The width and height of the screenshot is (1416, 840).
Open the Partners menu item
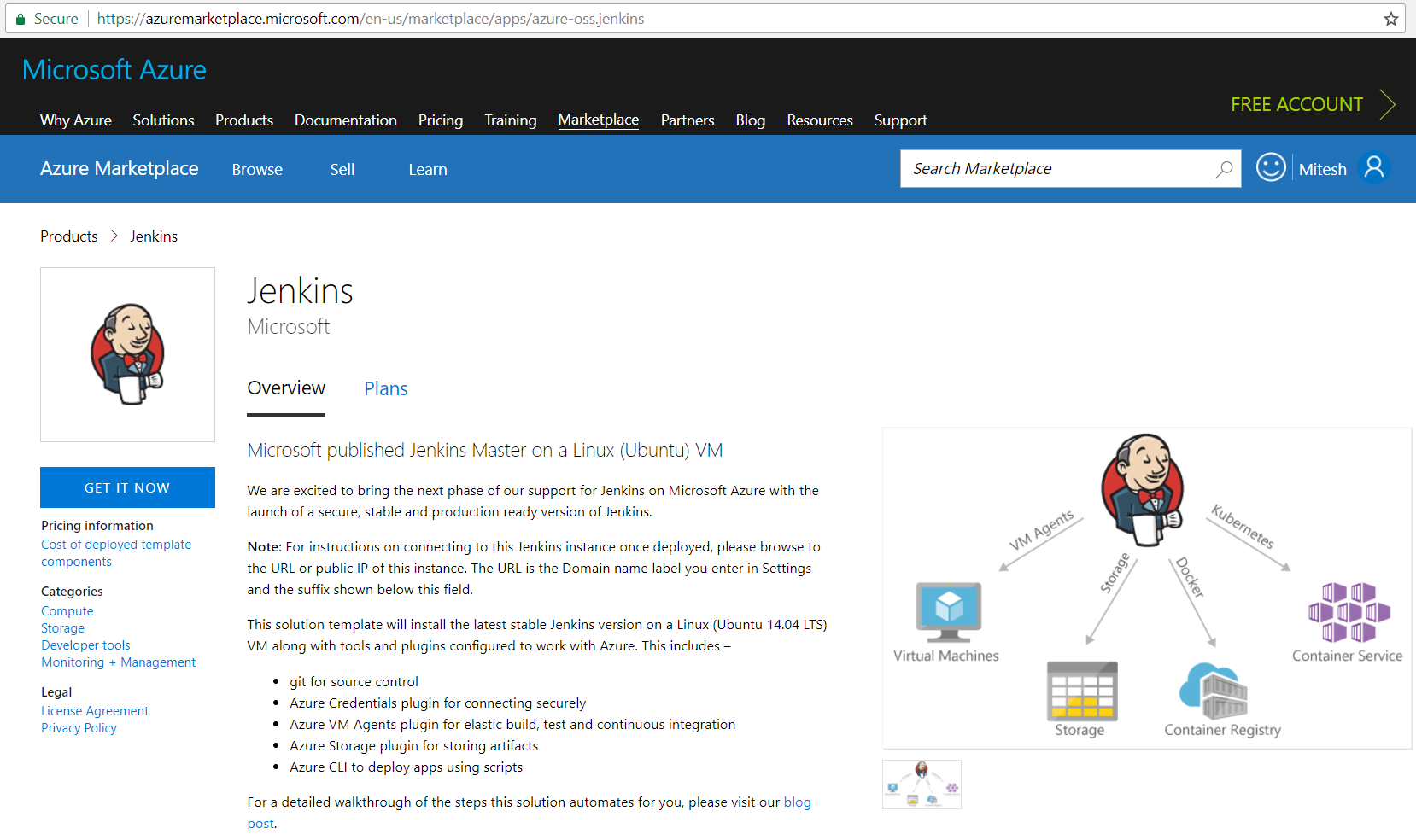tap(688, 120)
